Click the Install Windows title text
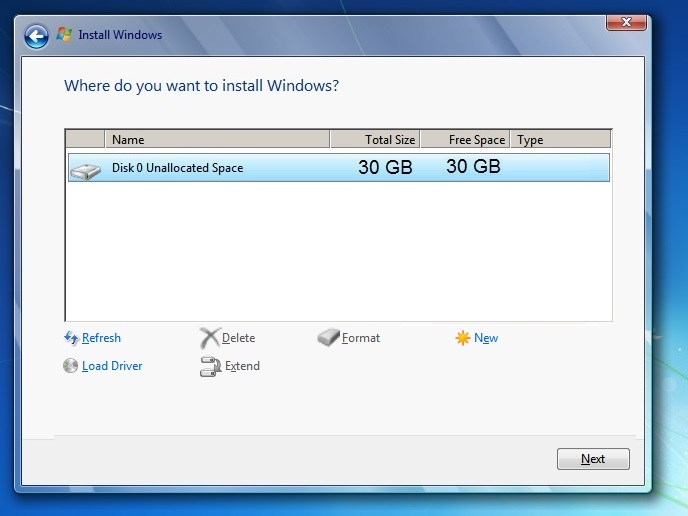 coord(120,35)
